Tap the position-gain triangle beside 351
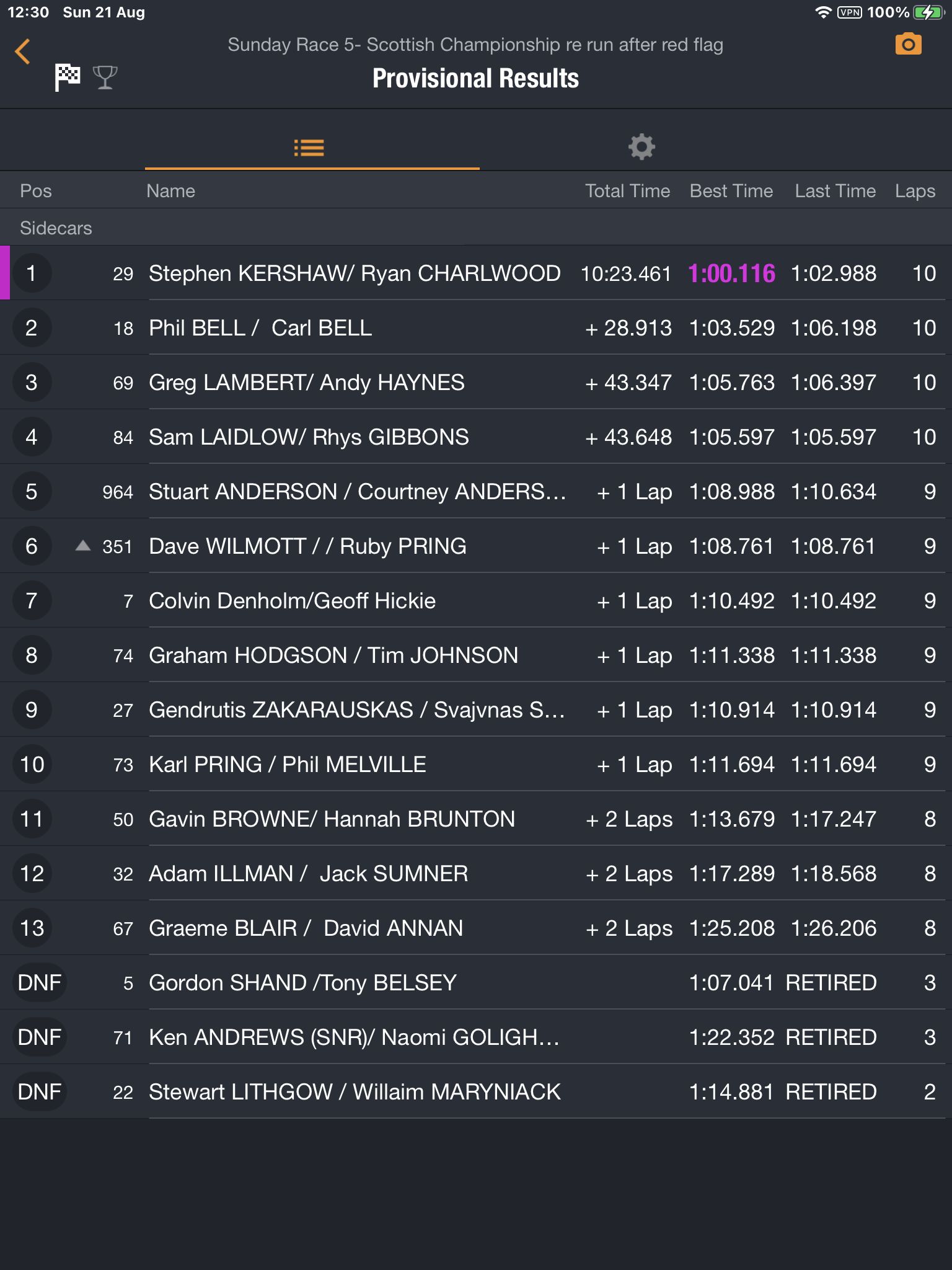The height and width of the screenshot is (1270, 952). pos(83,546)
